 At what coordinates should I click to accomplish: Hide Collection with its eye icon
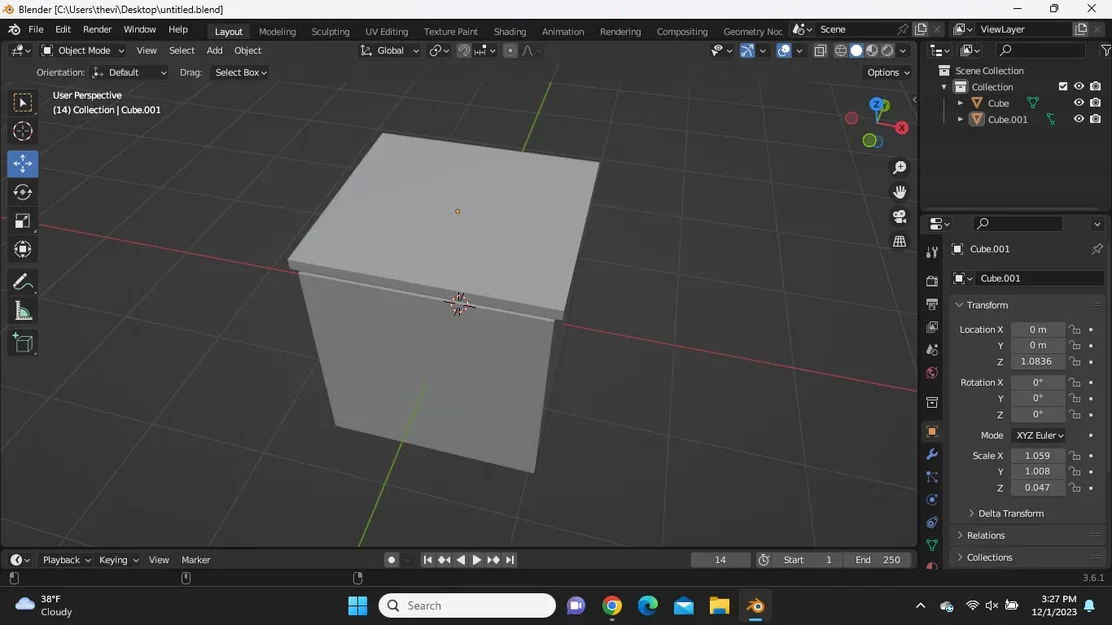[1079, 87]
